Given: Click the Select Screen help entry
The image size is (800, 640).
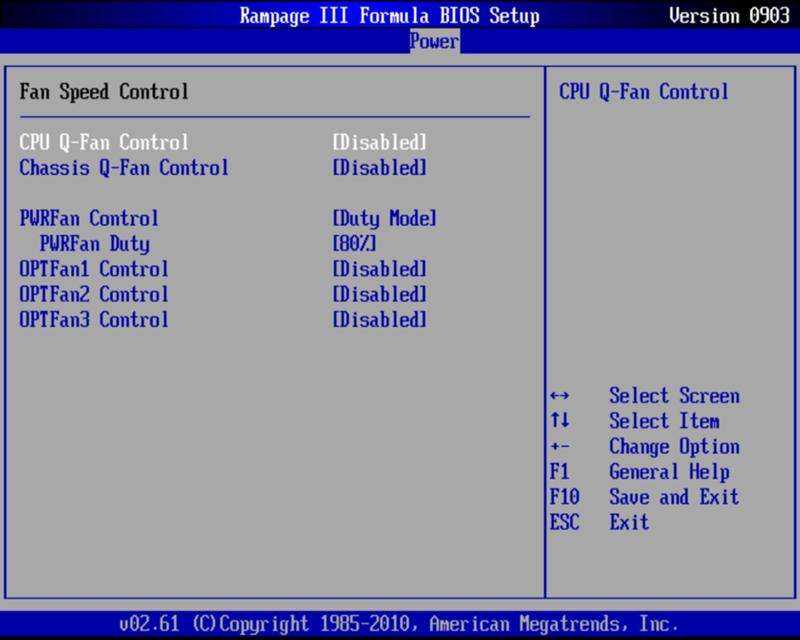Looking at the screenshot, I should (x=674, y=396).
